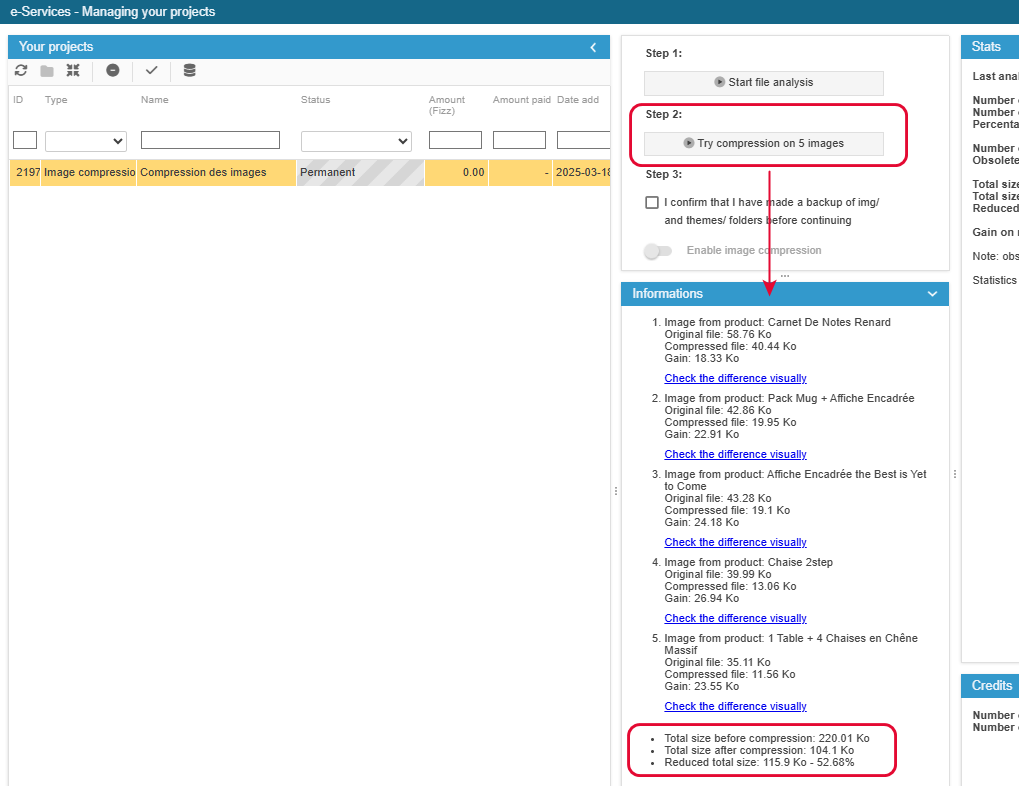Click 'Total size after compression: 104.1 Ko'

pos(759,750)
